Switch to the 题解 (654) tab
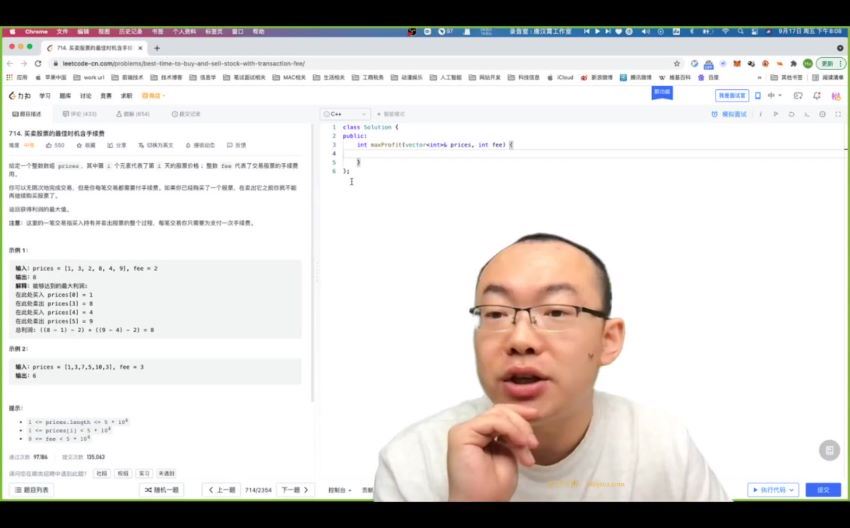This screenshot has height=528, width=850. (x=133, y=114)
